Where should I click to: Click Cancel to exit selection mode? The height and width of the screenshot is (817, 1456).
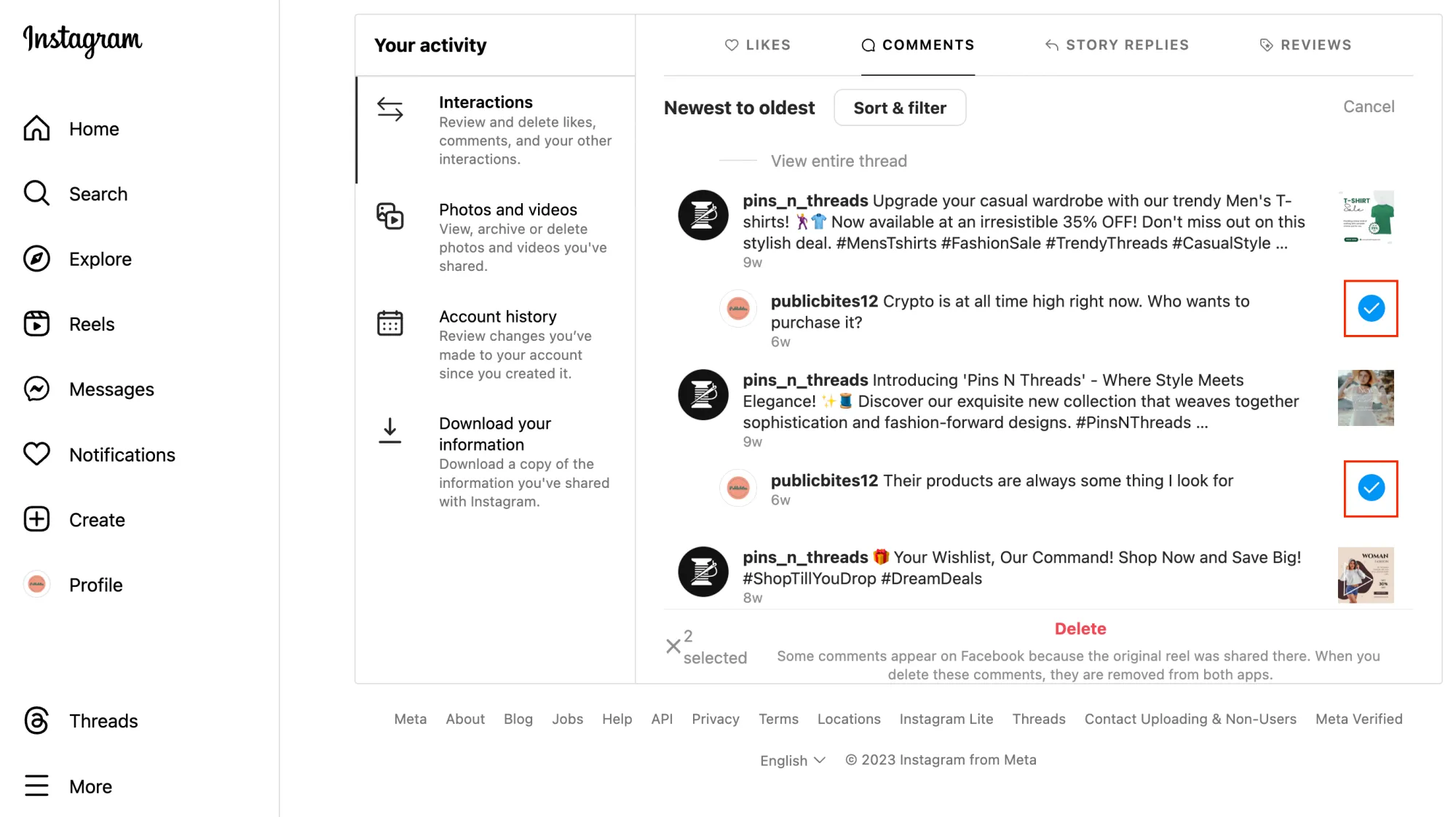[x=1368, y=107]
